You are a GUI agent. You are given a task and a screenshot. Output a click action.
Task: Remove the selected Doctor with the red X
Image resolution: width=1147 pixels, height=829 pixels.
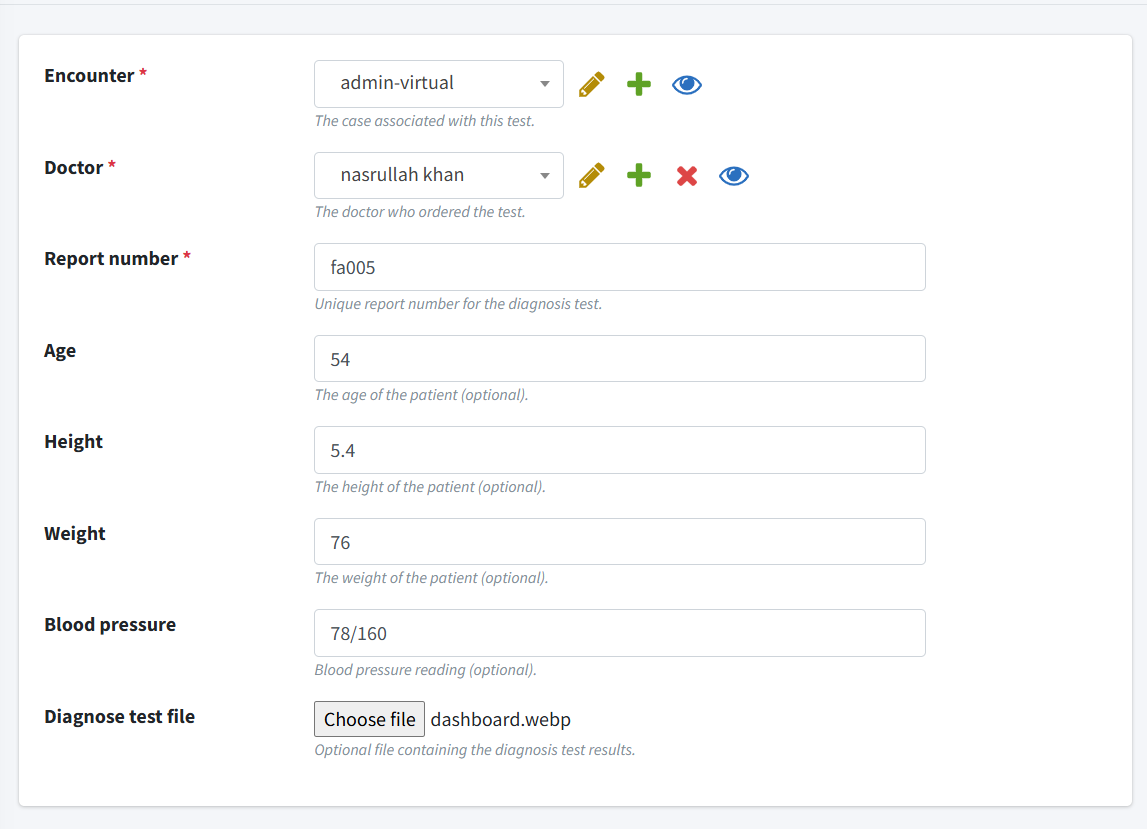686,175
